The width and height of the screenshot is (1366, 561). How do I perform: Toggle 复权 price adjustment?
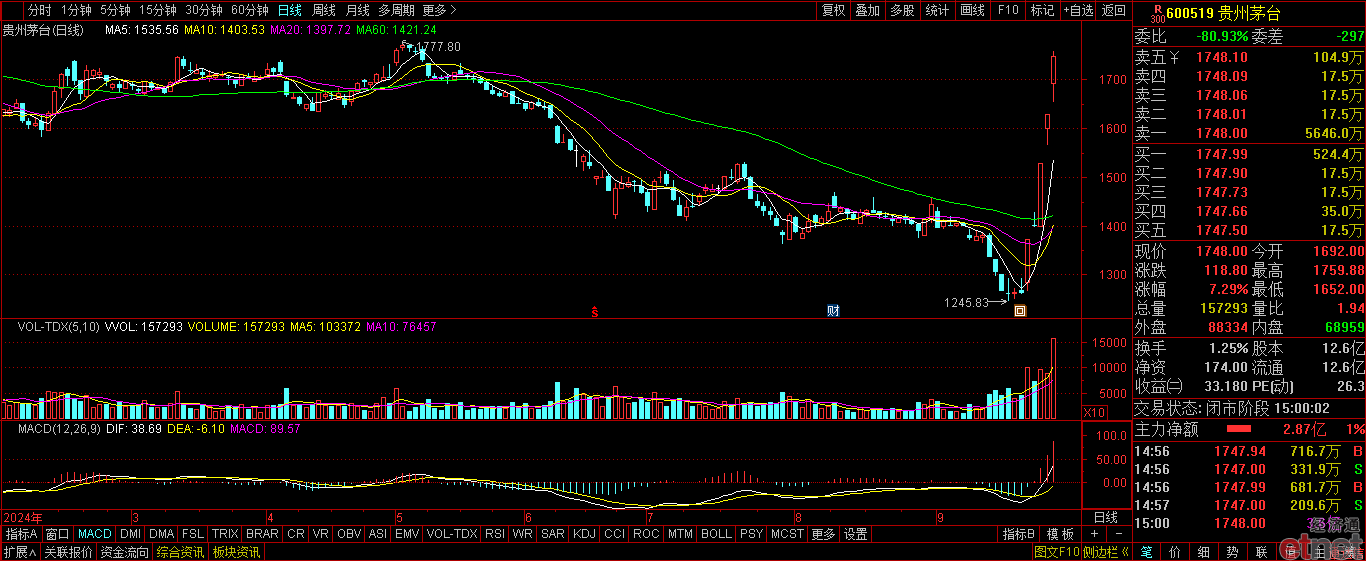coord(833,10)
